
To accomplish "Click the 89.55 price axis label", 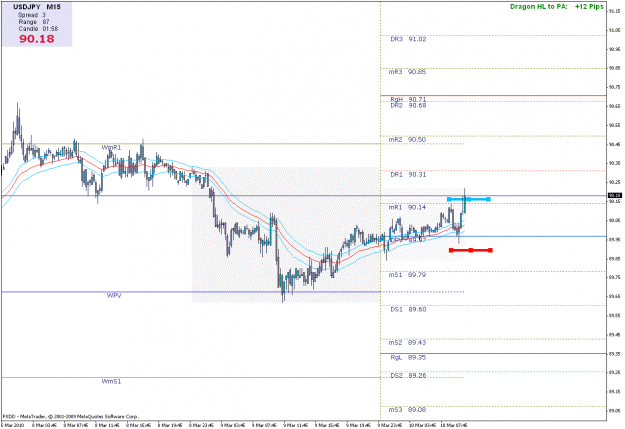I will coord(614,315).
